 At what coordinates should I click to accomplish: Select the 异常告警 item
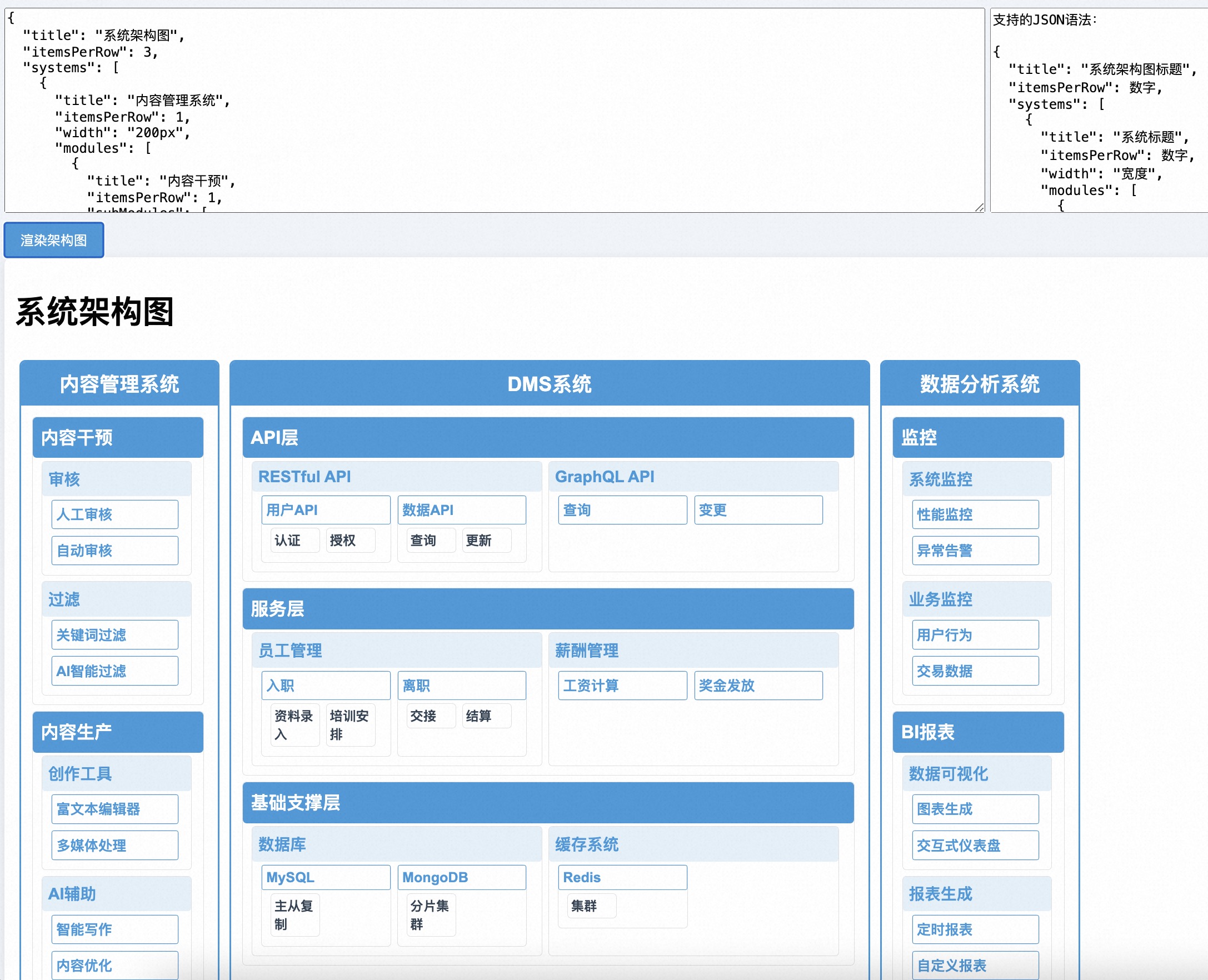pyautogui.click(x=975, y=551)
